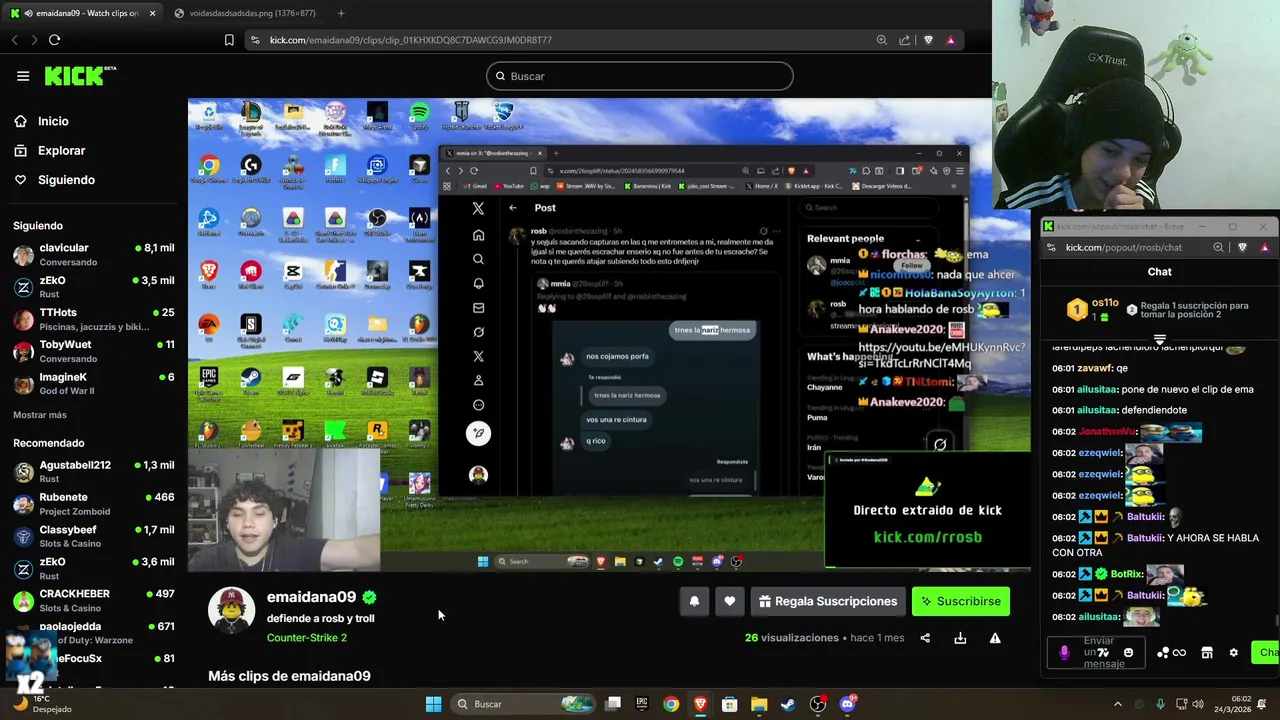The width and height of the screenshot is (1280, 720).
Task: Open Google Chrome from the taskbar
Action: tap(671, 704)
